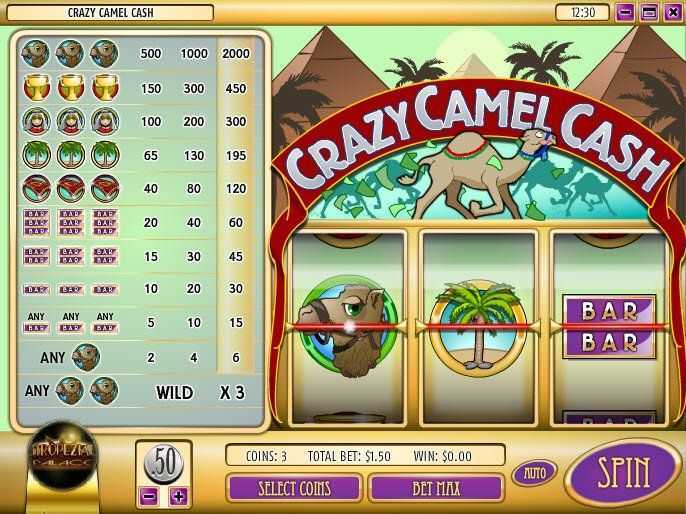Click the camel icon beside ANY in the 2-4-6 row
686x514 pixels.
tap(86, 357)
